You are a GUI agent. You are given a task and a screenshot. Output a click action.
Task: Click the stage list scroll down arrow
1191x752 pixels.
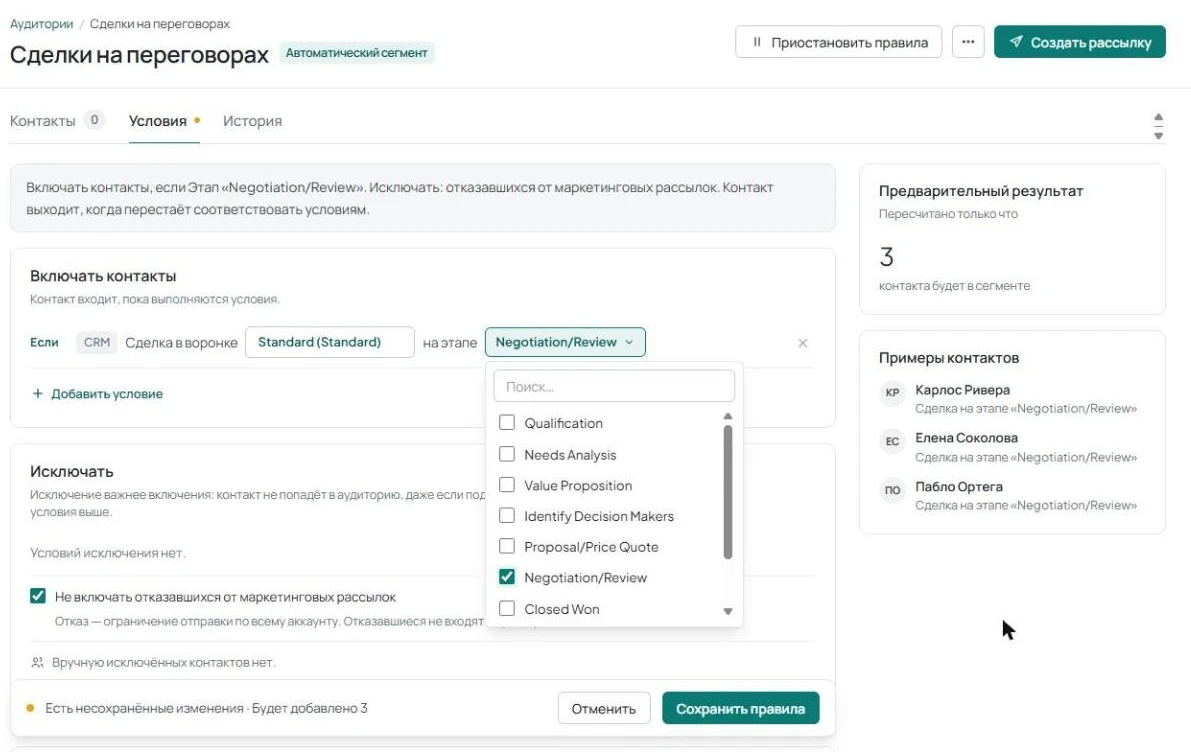tap(728, 611)
